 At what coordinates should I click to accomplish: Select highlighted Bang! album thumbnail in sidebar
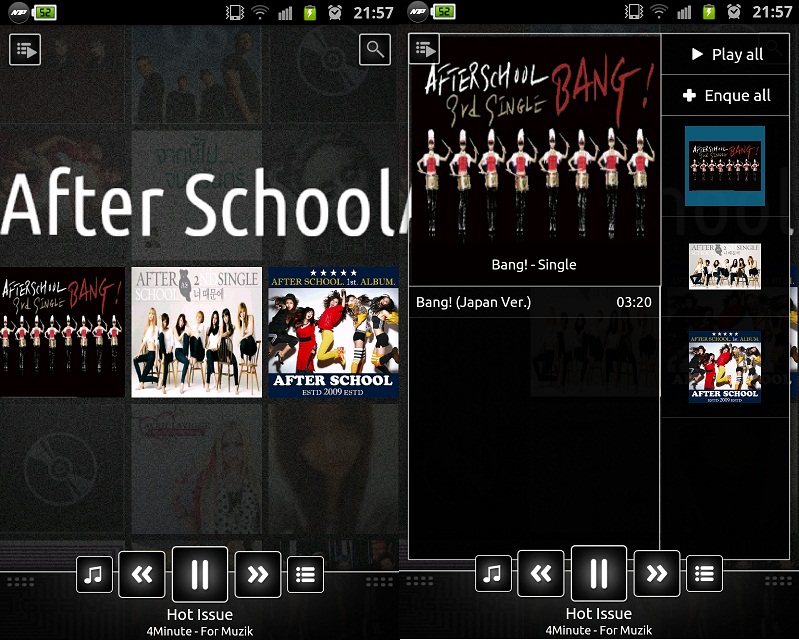point(725,166)
